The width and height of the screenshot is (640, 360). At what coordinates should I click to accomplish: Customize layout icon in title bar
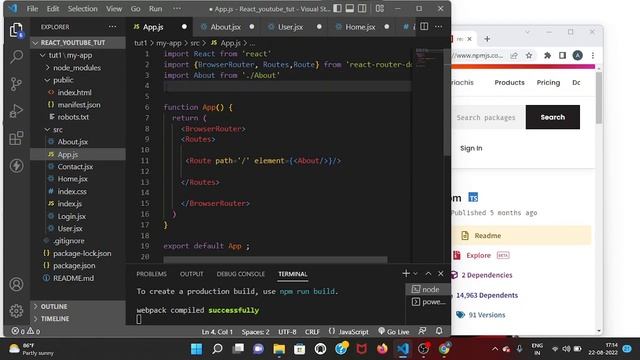click(x=380, y=9)
